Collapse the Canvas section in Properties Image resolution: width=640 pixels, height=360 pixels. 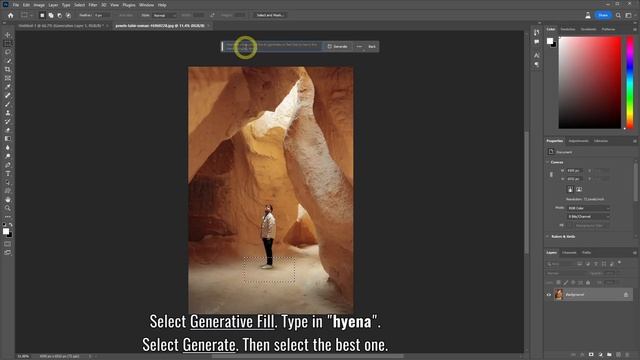point(548,162)
